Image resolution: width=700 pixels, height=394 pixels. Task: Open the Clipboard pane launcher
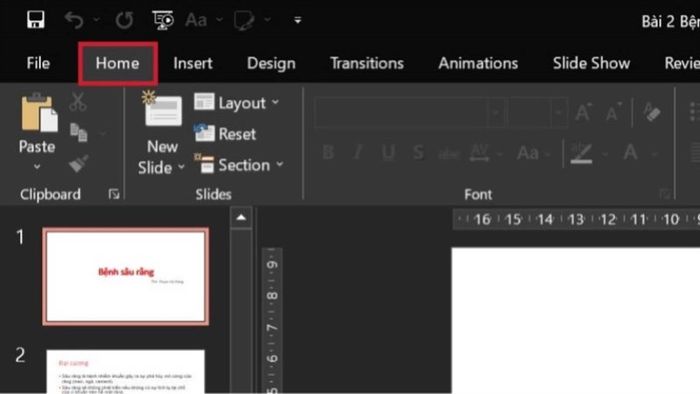tap(114, 194)
